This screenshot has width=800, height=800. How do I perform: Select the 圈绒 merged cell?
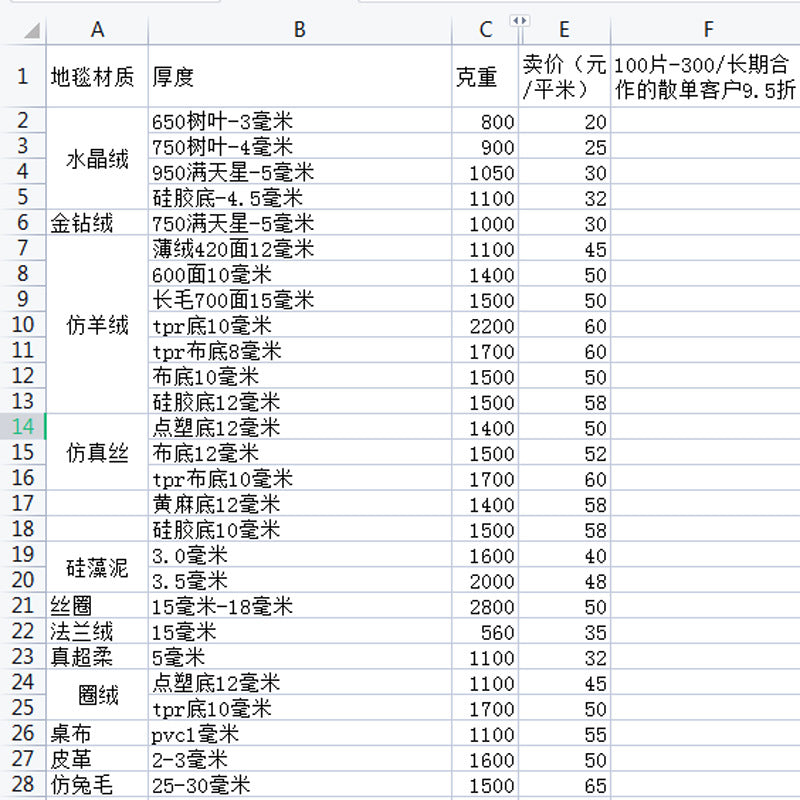pos(97,695)
